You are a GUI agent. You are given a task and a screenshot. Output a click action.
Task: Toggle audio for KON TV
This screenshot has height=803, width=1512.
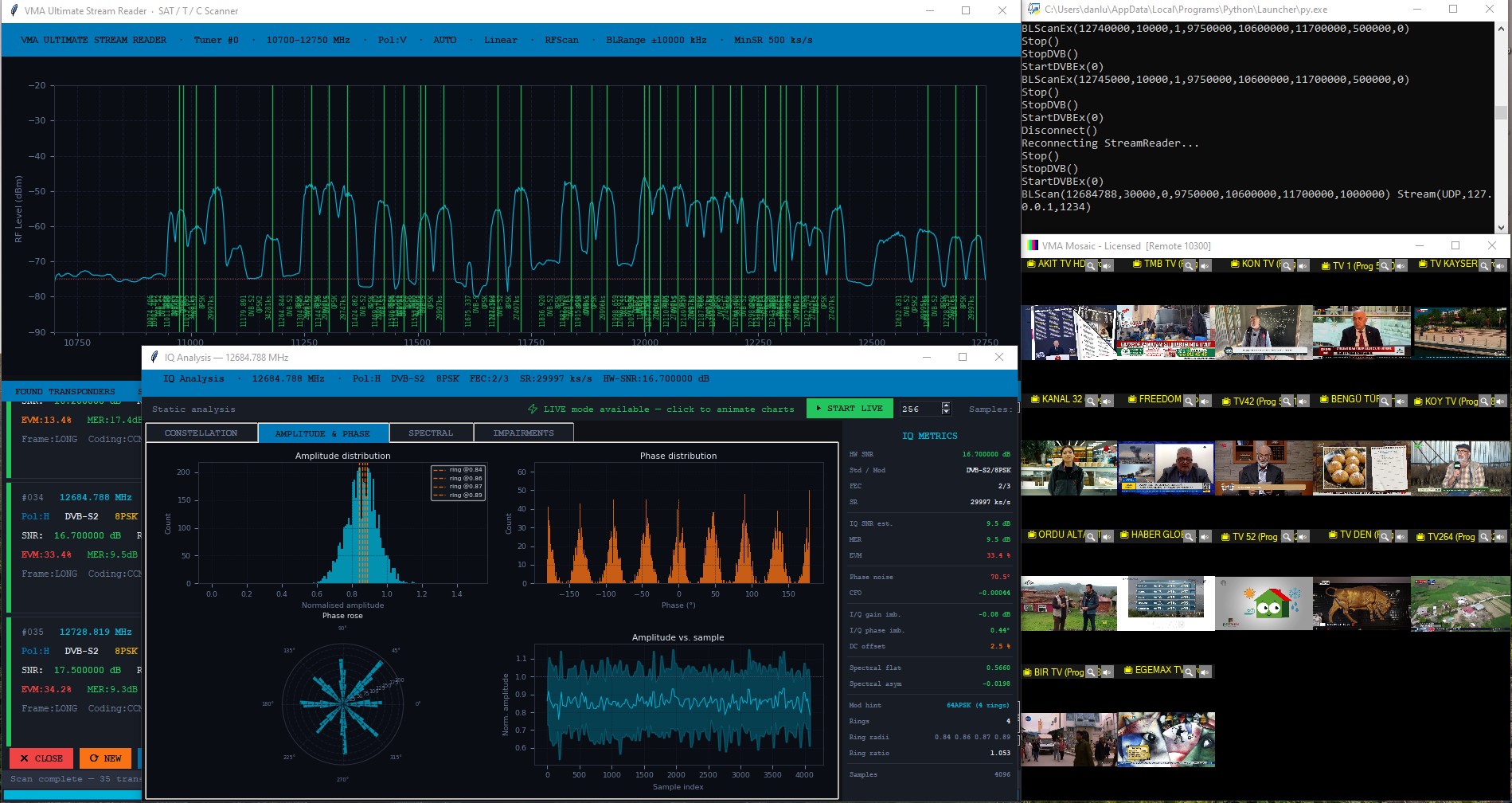[x=1303, y=265]
